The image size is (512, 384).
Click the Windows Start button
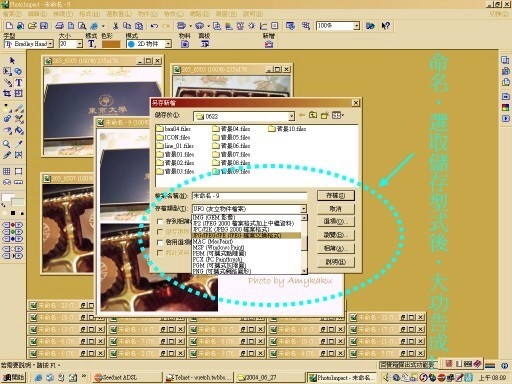[14, 377]
